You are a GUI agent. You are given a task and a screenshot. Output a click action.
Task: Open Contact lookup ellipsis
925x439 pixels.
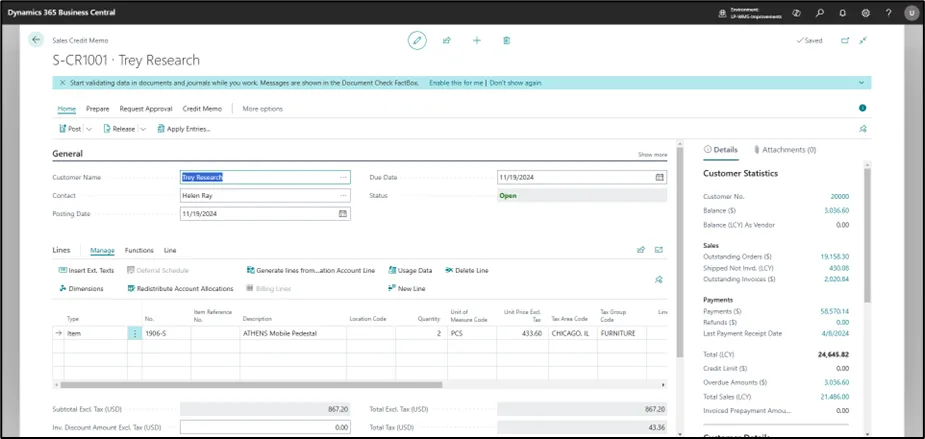click(343, 195)
